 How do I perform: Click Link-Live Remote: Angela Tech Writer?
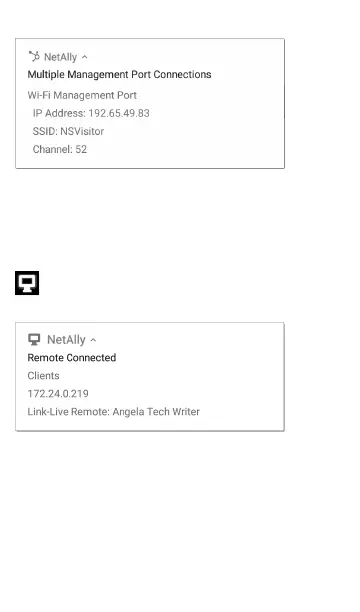point(114,412)
